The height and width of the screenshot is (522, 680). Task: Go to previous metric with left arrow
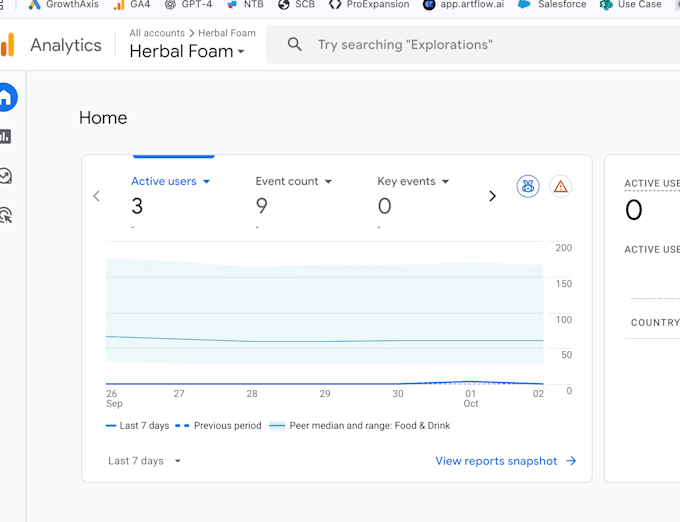click(x=97, y=196)
